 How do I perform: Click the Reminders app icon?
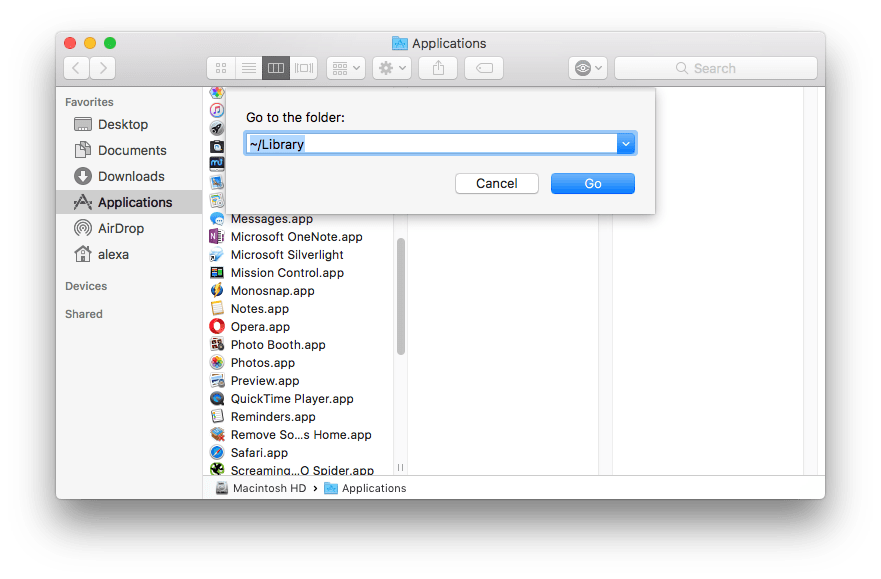click(x=217, y=416)
